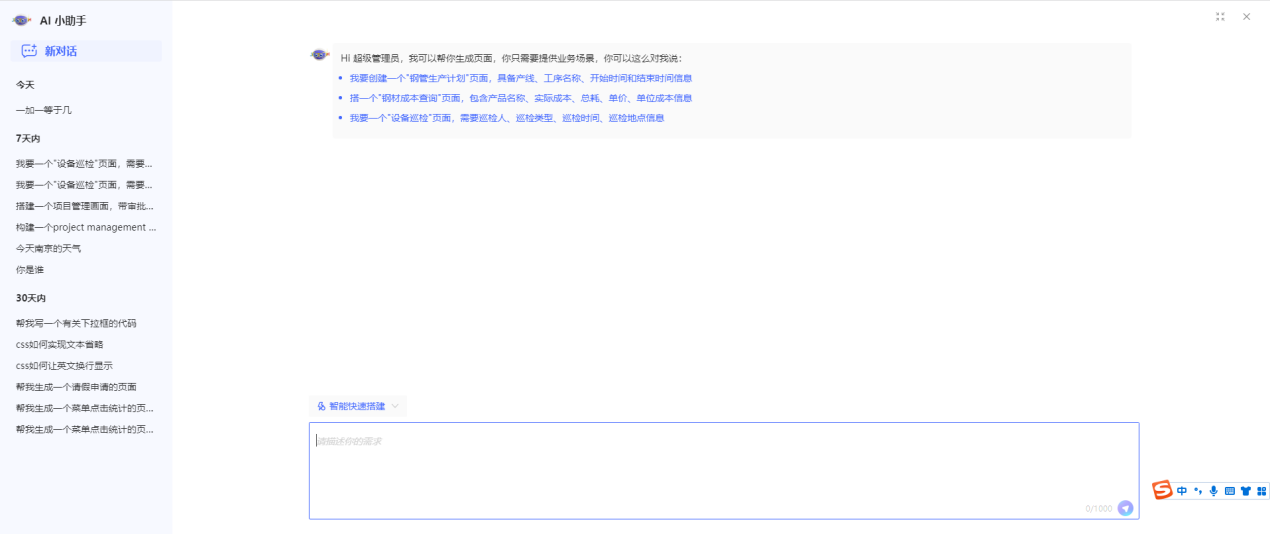Activate Sogou voice input microphone
The height and width of the screenshot is (534, 1270).
coord(1214,491)
